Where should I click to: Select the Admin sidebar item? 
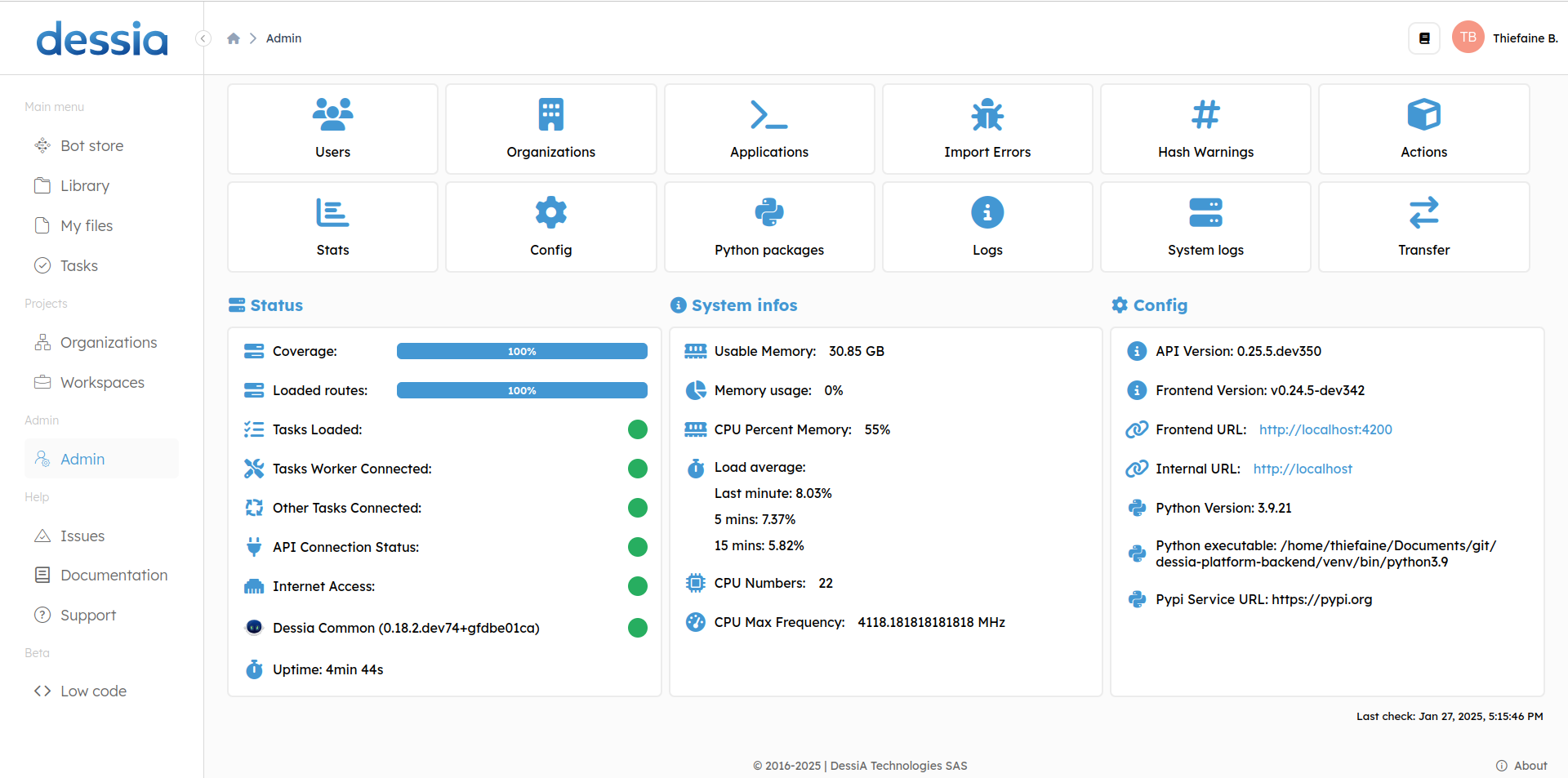point(101,459)
